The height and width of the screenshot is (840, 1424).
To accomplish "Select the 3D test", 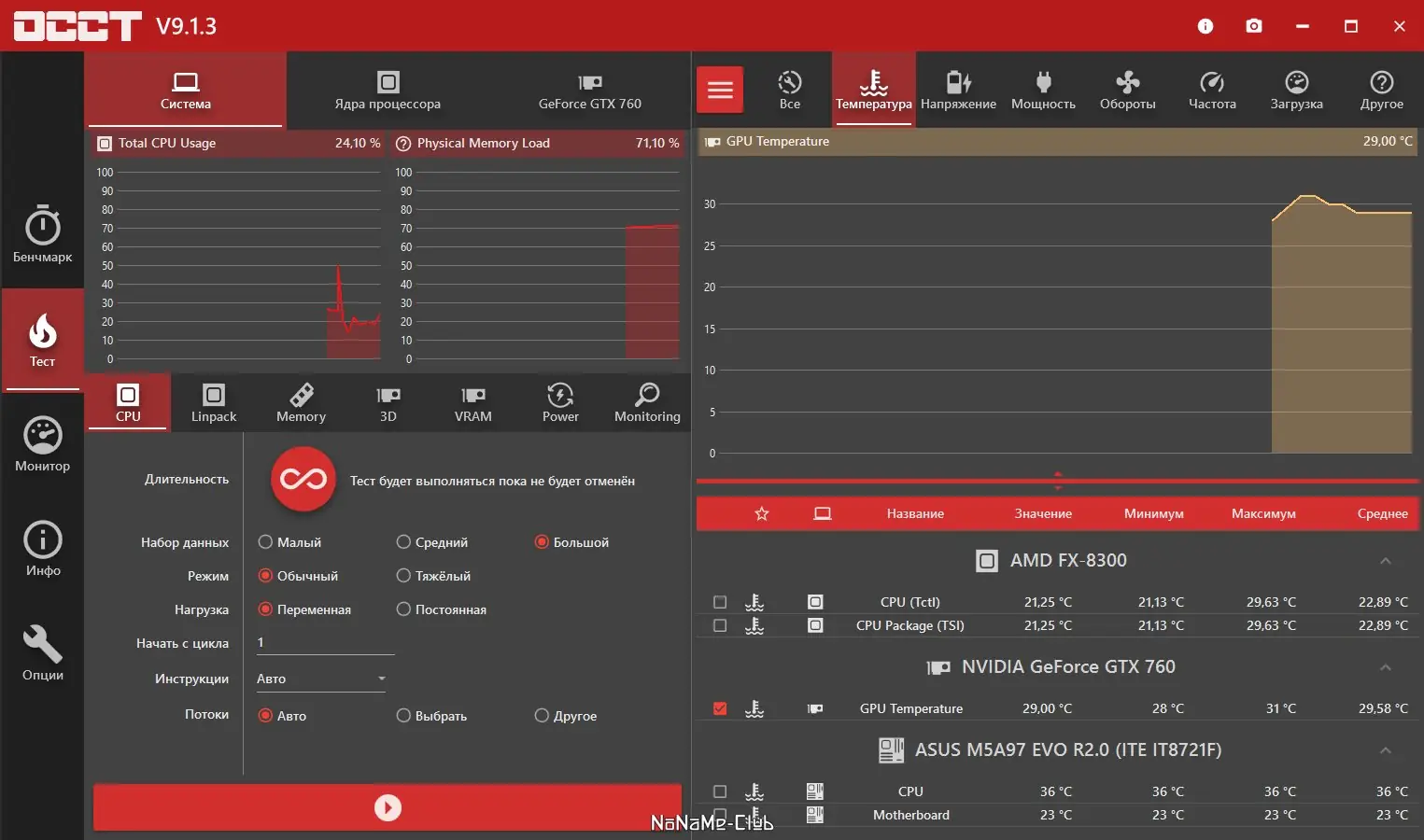I will point(388,402).
